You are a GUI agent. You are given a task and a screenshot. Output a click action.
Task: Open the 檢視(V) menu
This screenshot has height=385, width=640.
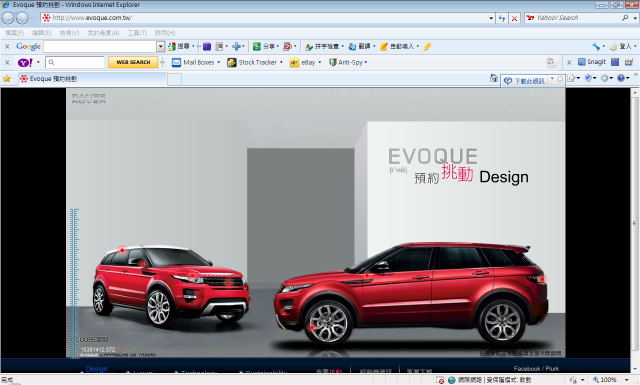[x=69, y=33]
